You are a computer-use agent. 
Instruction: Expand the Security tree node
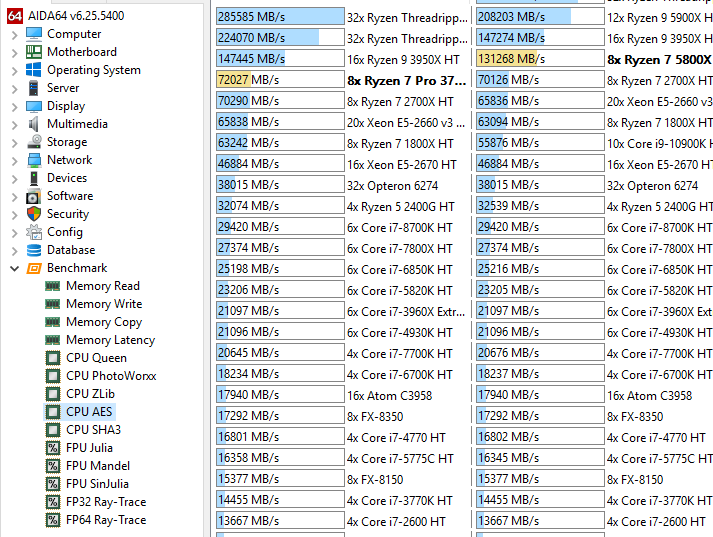pyautogui.click(x=15, y=215)
